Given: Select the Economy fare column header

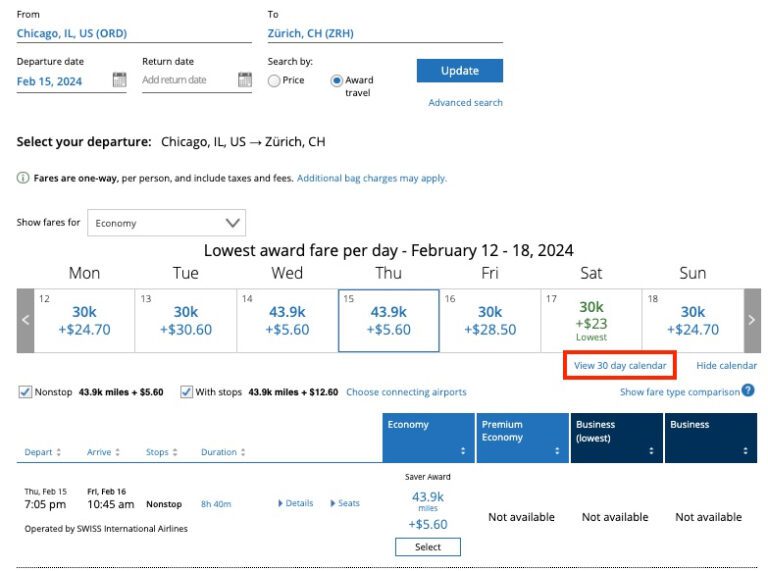Looking at the screenshot, I should [x=427, y=437].
